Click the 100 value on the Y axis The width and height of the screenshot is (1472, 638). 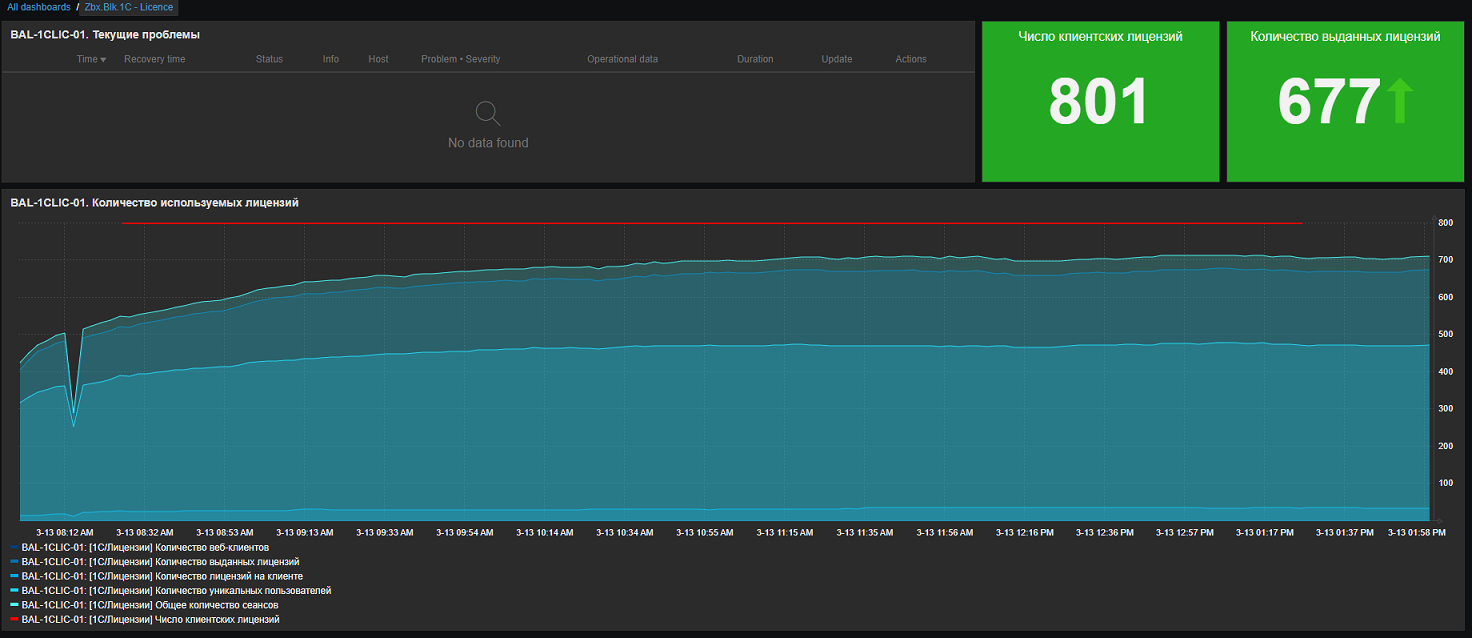pyautogui.click(x=1445, y=483)
